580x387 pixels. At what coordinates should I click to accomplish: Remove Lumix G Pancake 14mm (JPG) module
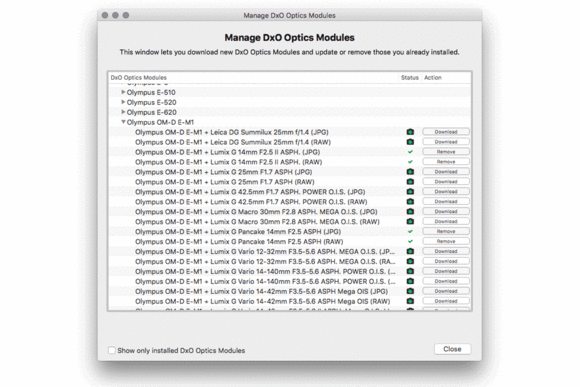(x=446, y=232)
